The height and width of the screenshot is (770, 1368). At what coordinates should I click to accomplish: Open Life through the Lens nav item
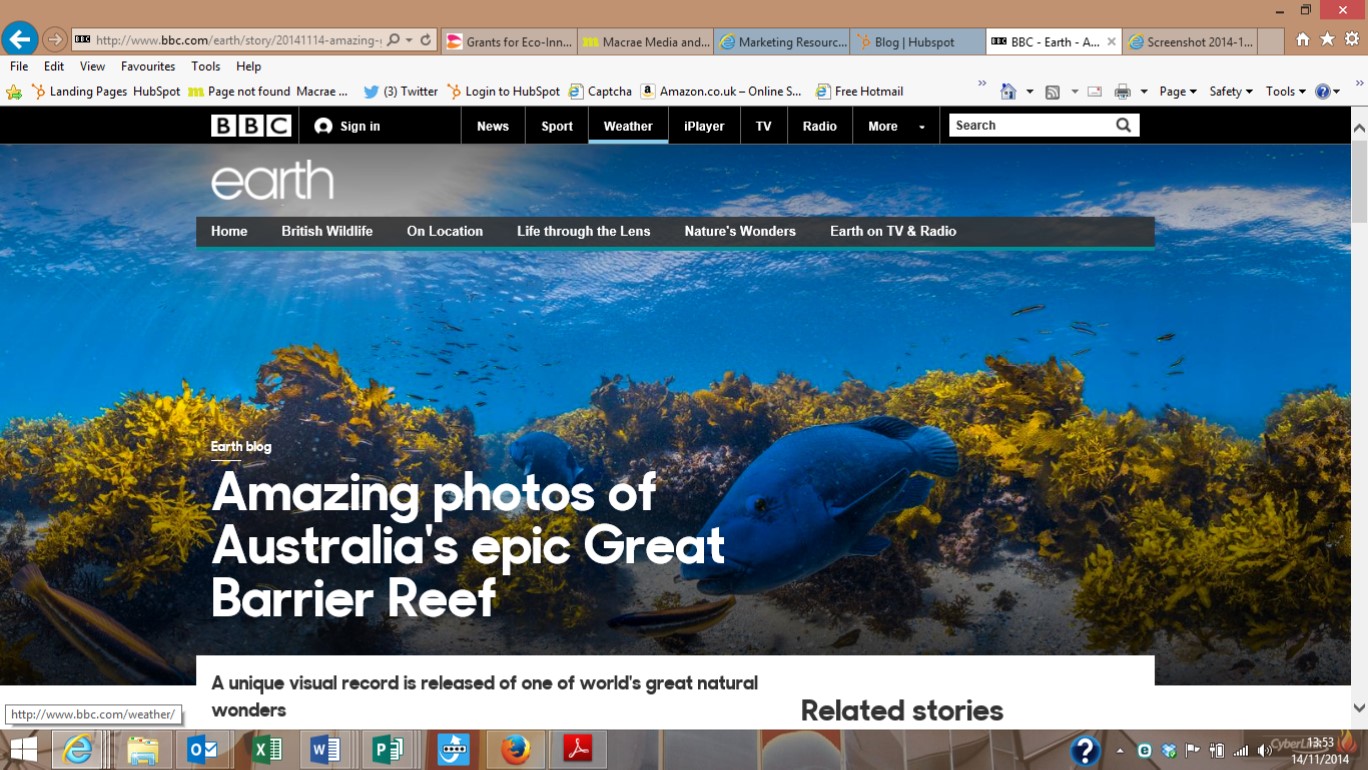tap(583, 231)
